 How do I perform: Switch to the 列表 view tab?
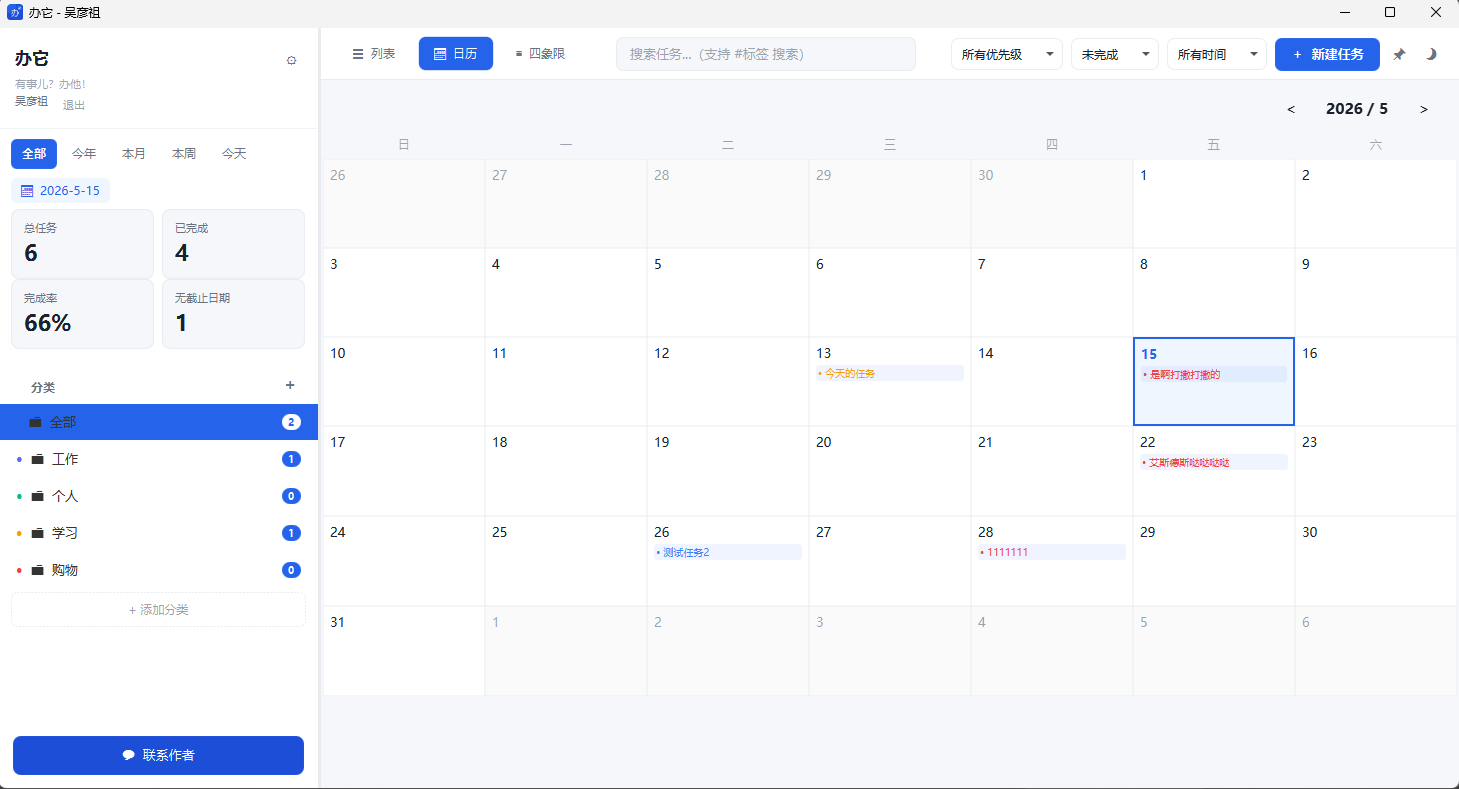(x=374, y=54)
